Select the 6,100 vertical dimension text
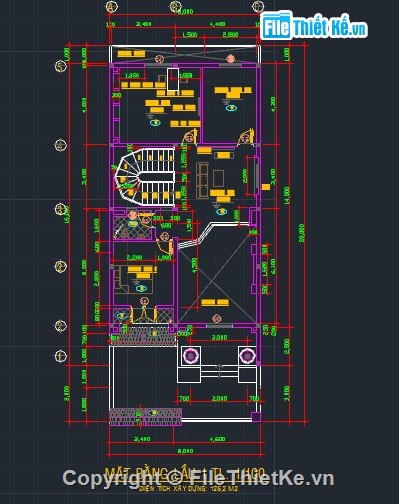This screenshot has height=504, width=399. pos(273,266)
